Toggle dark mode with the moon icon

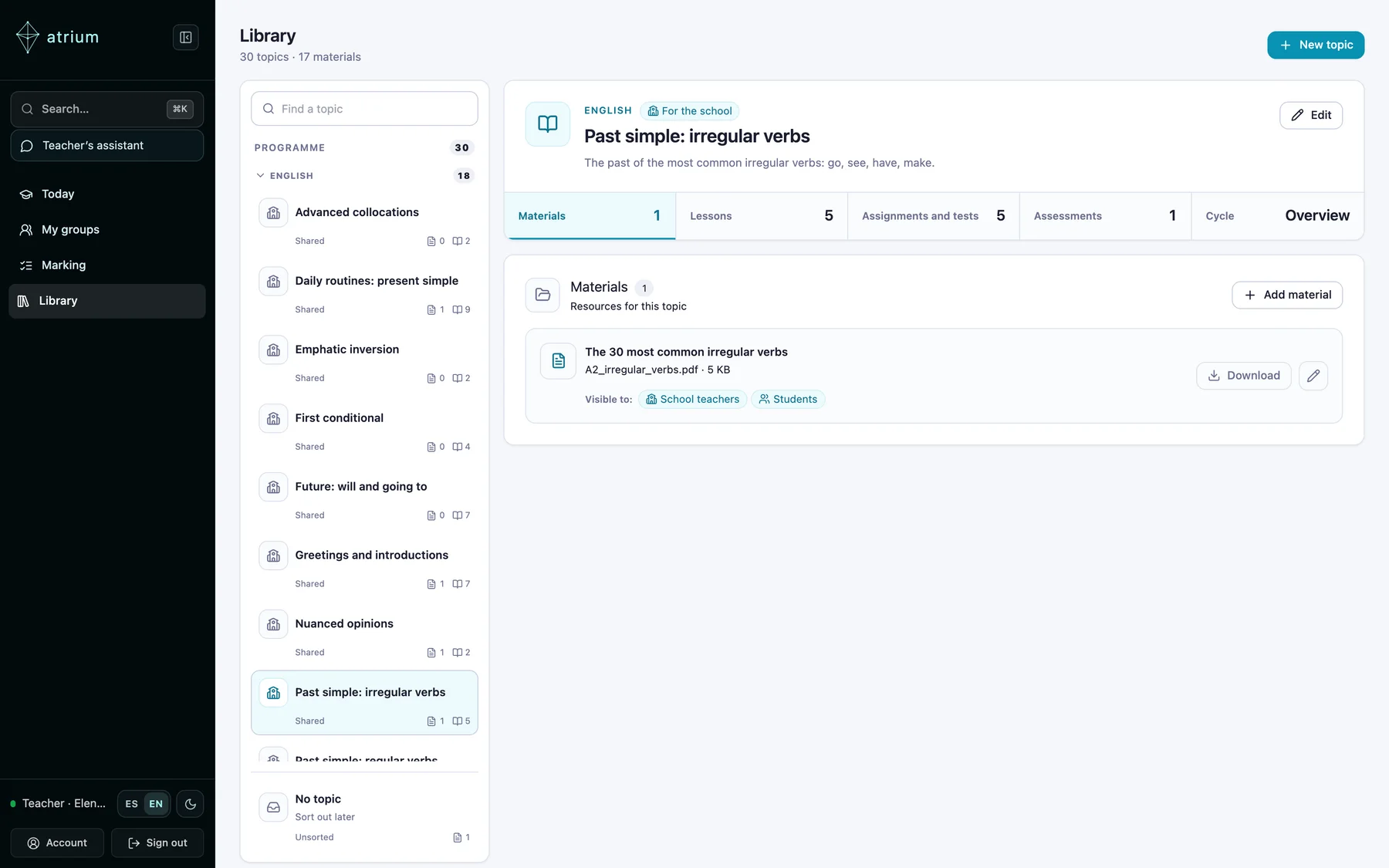[x=191, y=804]
